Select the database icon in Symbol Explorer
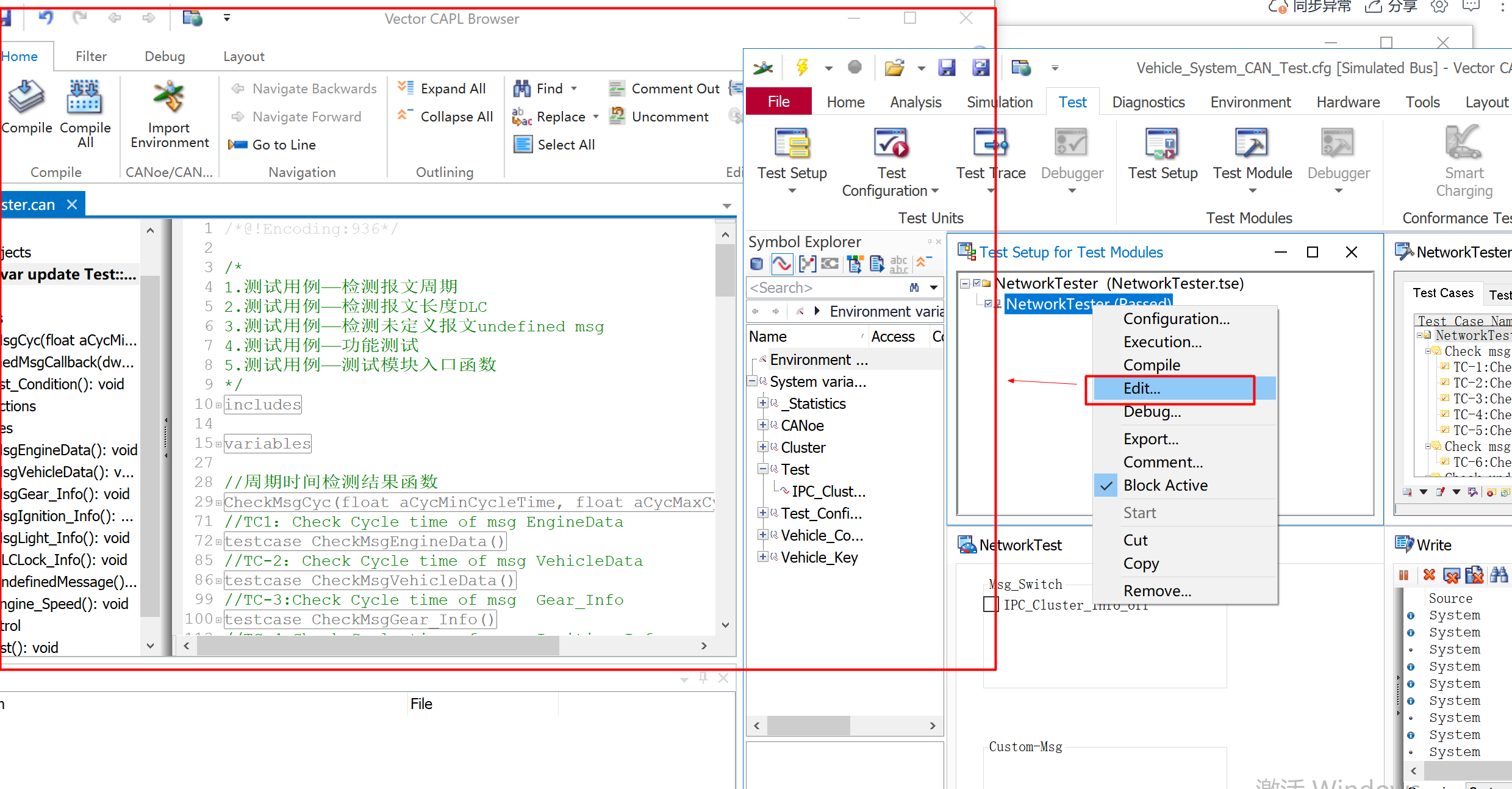This screenshot has width=1512, height=789. 756,264
